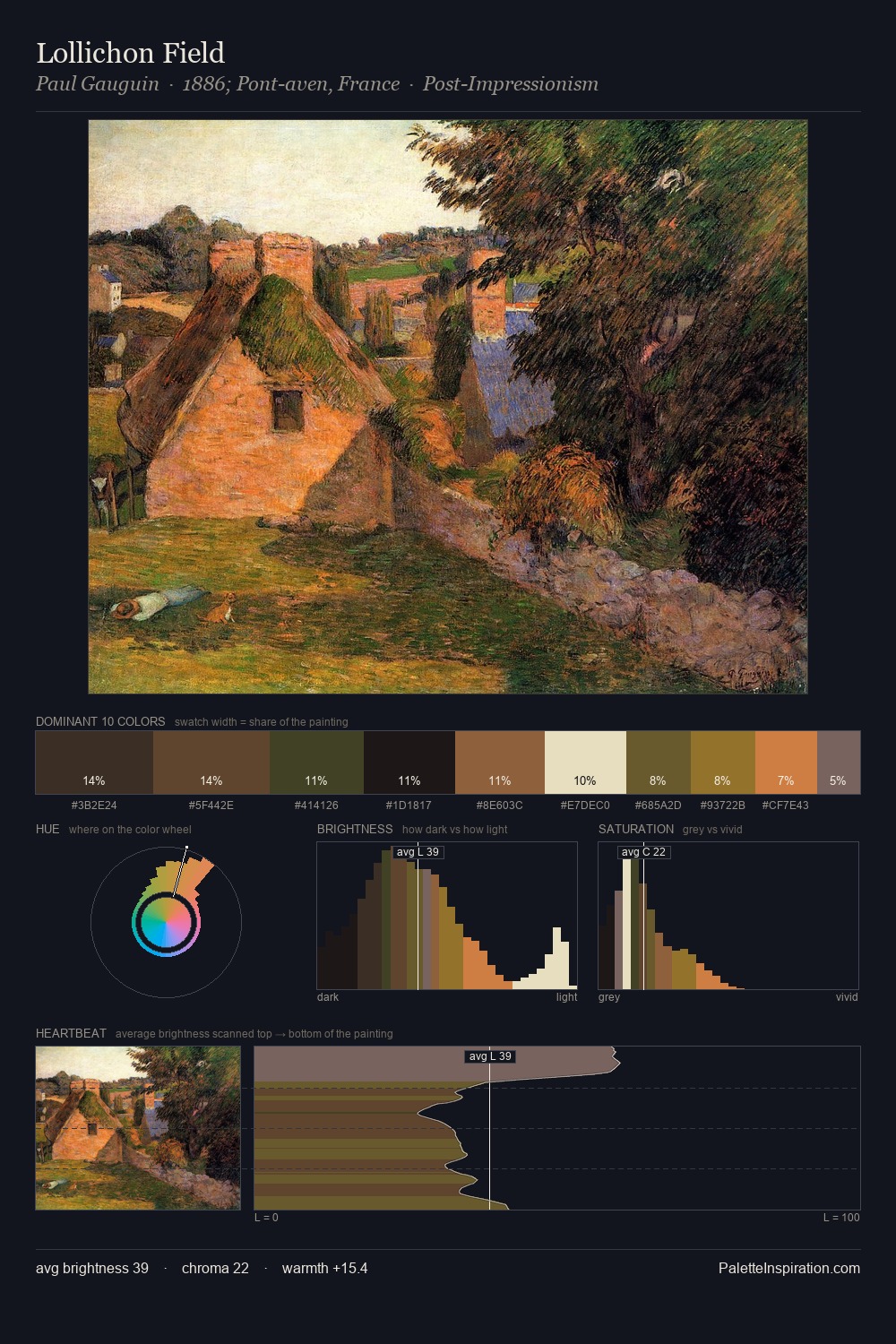Click the 'L = 0' axis label
896x1344 pixels.
(x=266, y=1218)
